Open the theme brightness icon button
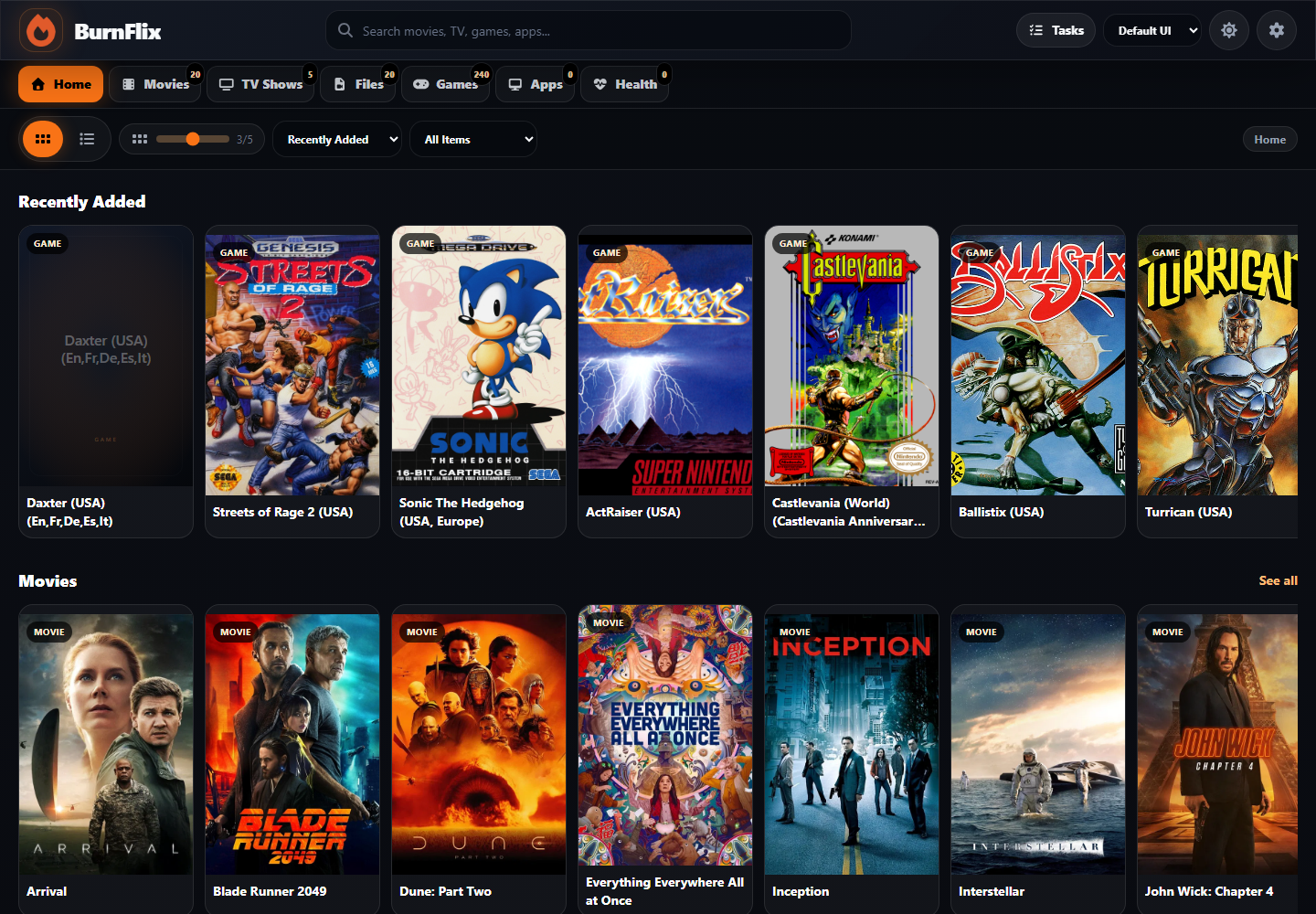 pyautogui.click(x=1229, y=30)
